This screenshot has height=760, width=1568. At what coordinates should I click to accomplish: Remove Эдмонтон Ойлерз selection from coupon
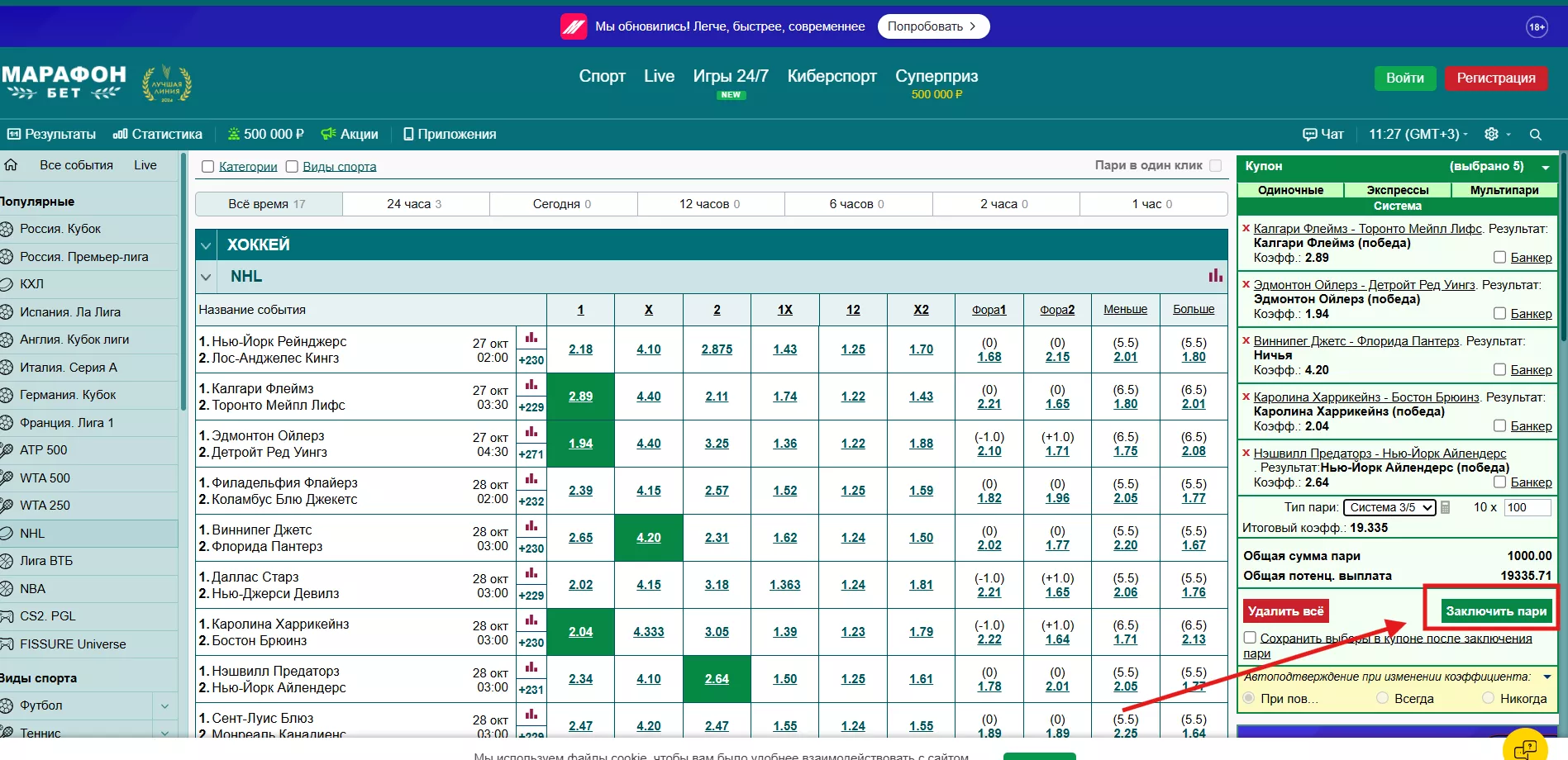tap(1246, 284)
